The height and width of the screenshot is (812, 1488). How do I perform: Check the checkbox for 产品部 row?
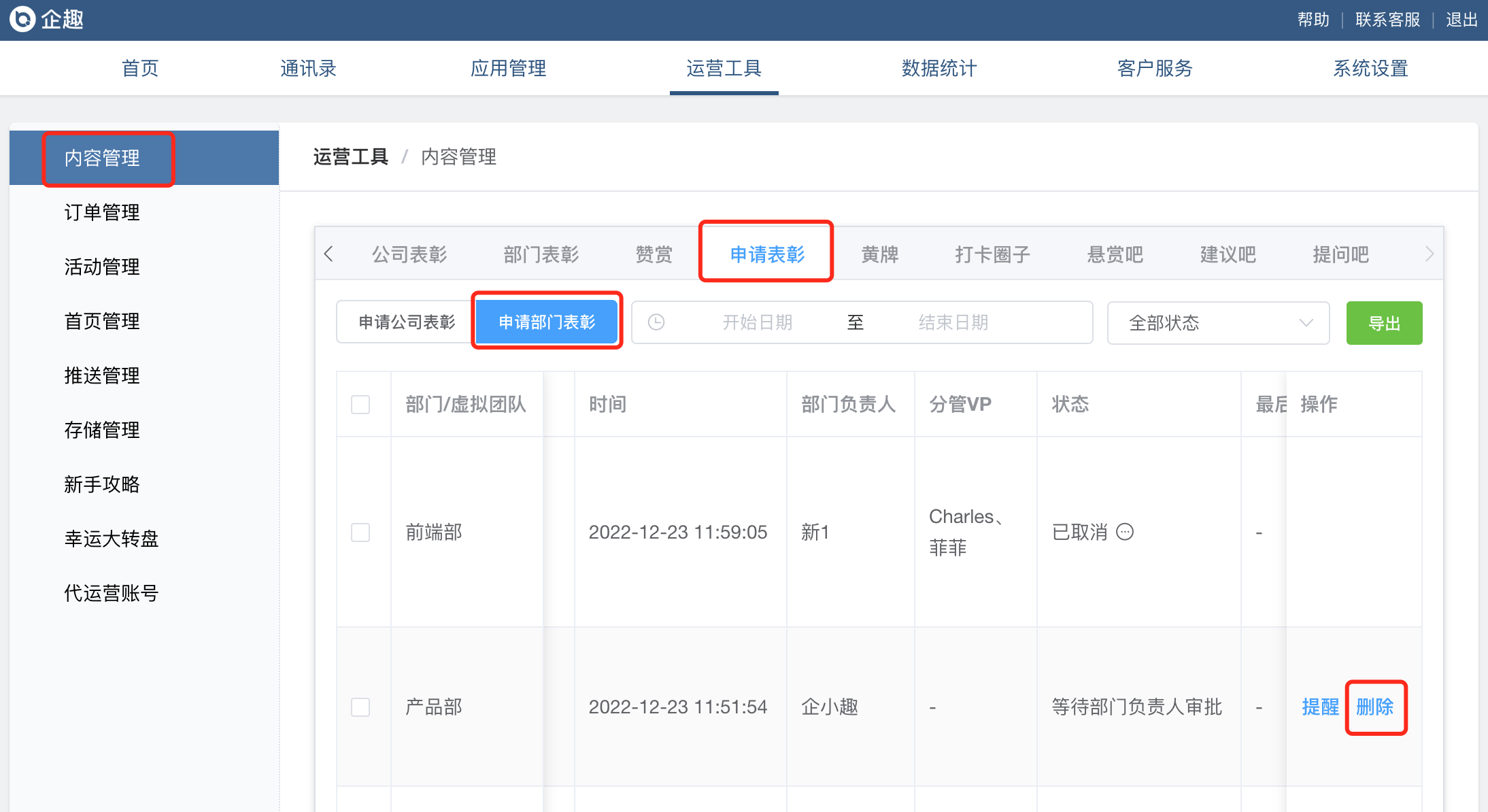(360, 707)
